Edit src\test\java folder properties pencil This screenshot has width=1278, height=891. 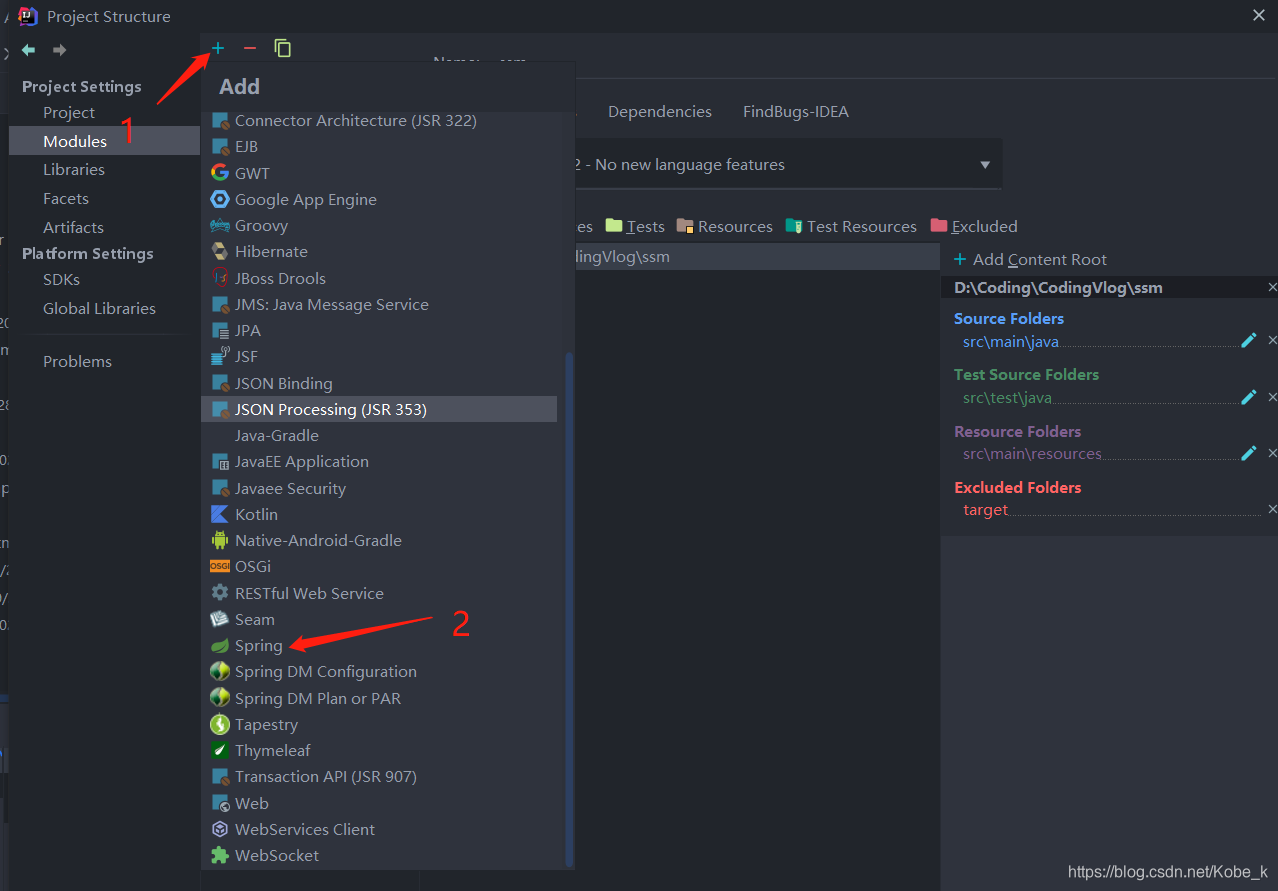[1248, 397]
